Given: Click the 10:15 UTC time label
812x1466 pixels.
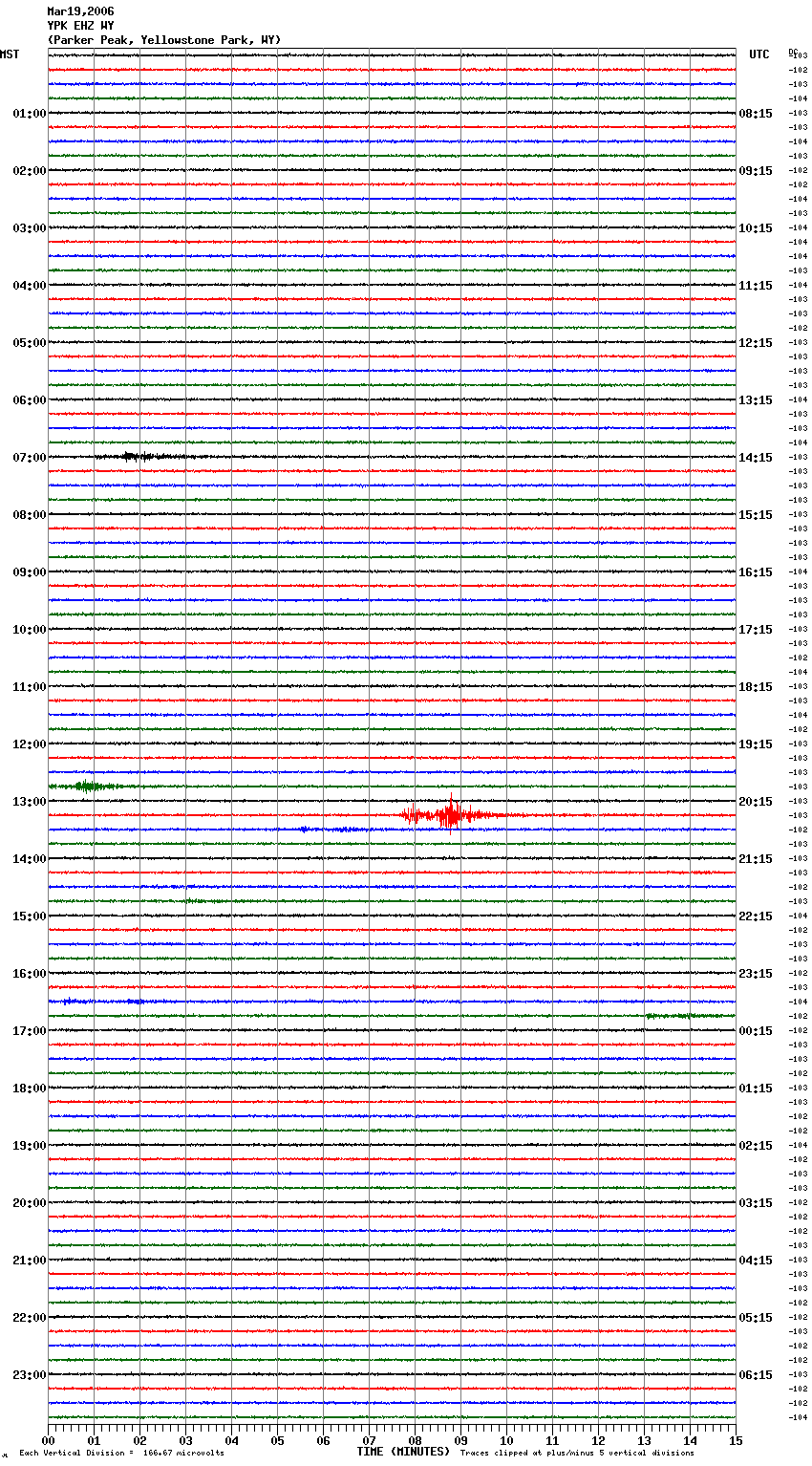Looking at the screenshot, I should [x=756, y=228].
